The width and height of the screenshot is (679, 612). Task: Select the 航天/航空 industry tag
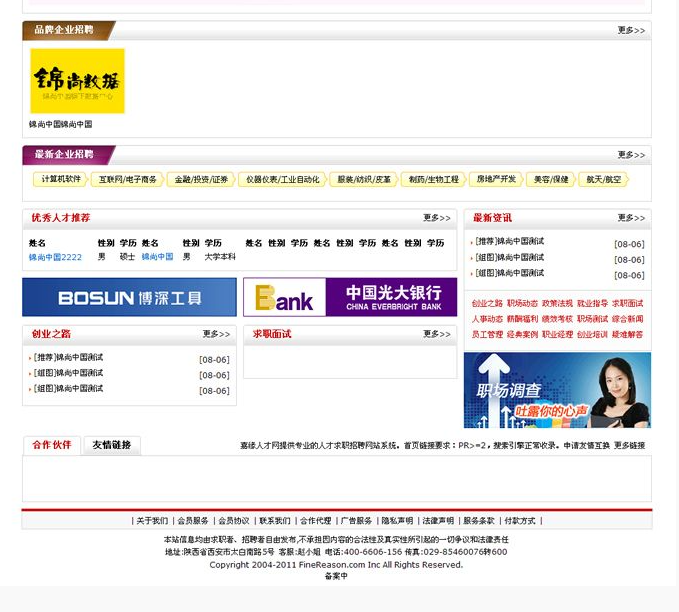pyautogui.click(x=604, y=179)
